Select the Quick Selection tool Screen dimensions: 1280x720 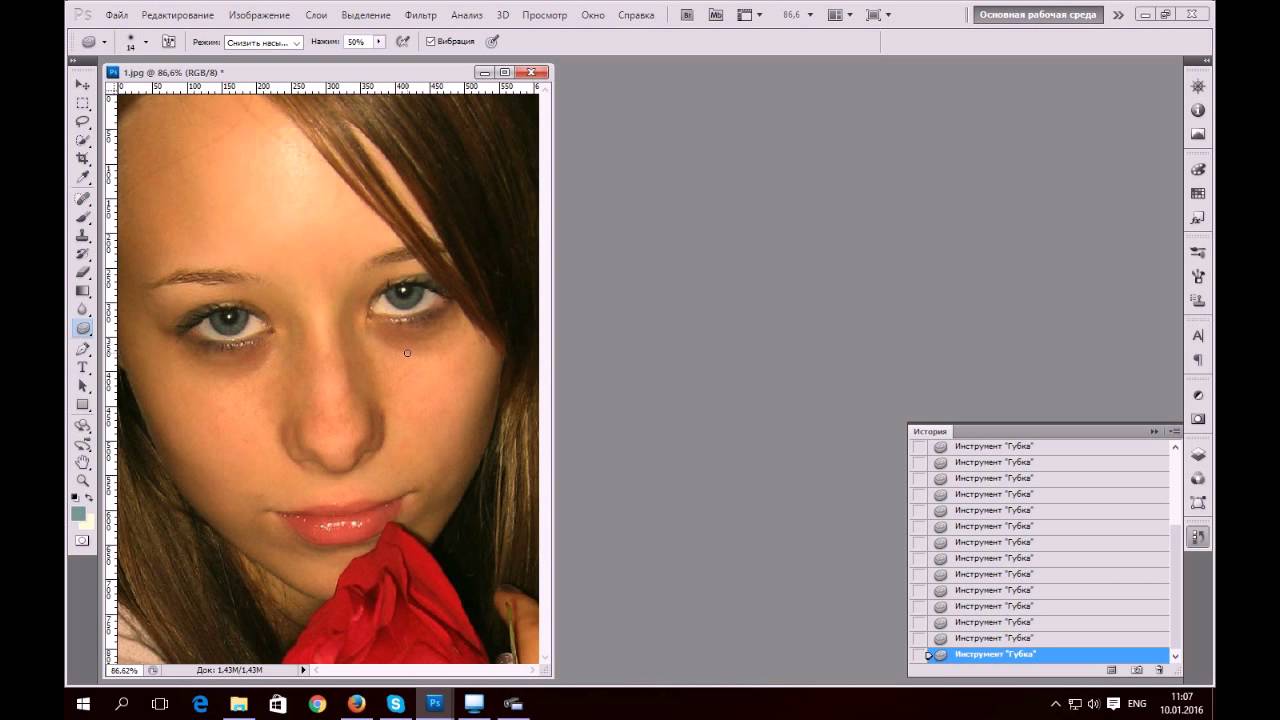click(x=83, y=140)
